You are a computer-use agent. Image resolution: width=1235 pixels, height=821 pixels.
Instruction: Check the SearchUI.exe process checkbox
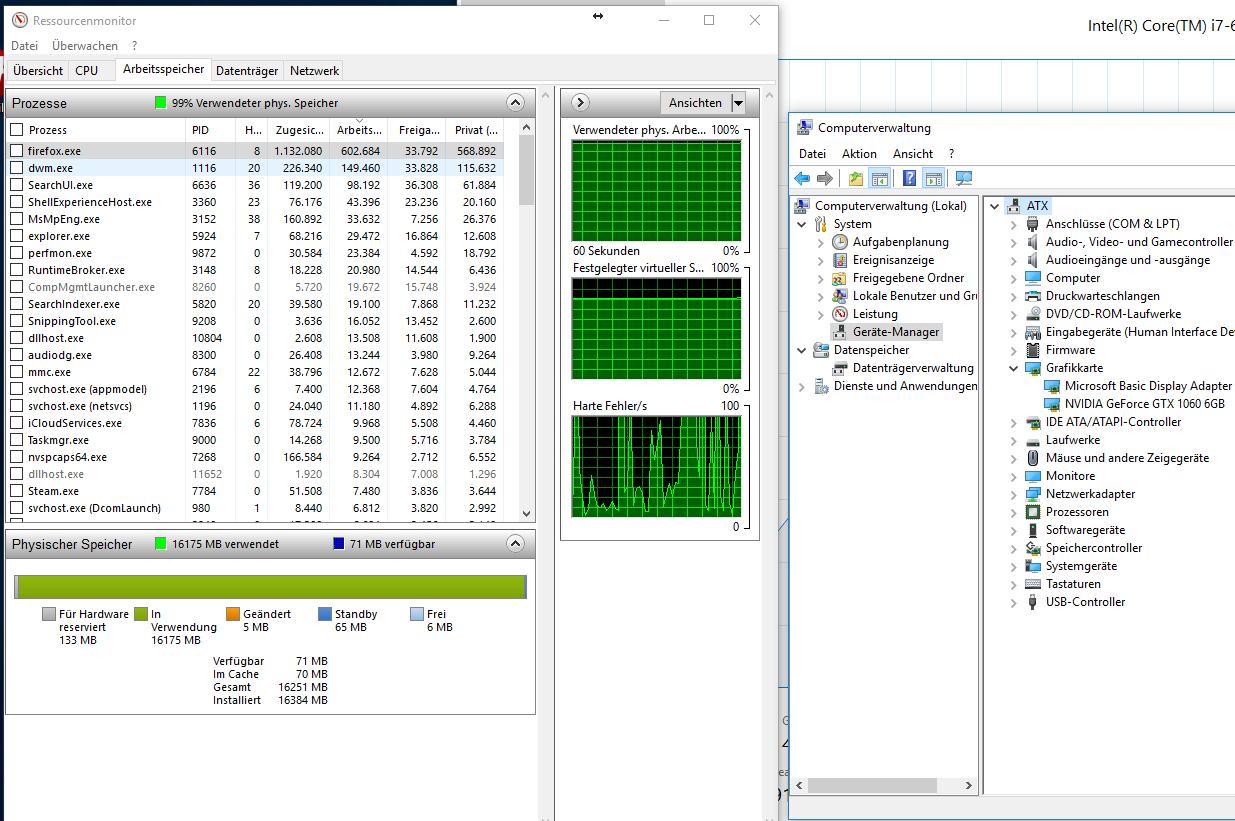16,185
